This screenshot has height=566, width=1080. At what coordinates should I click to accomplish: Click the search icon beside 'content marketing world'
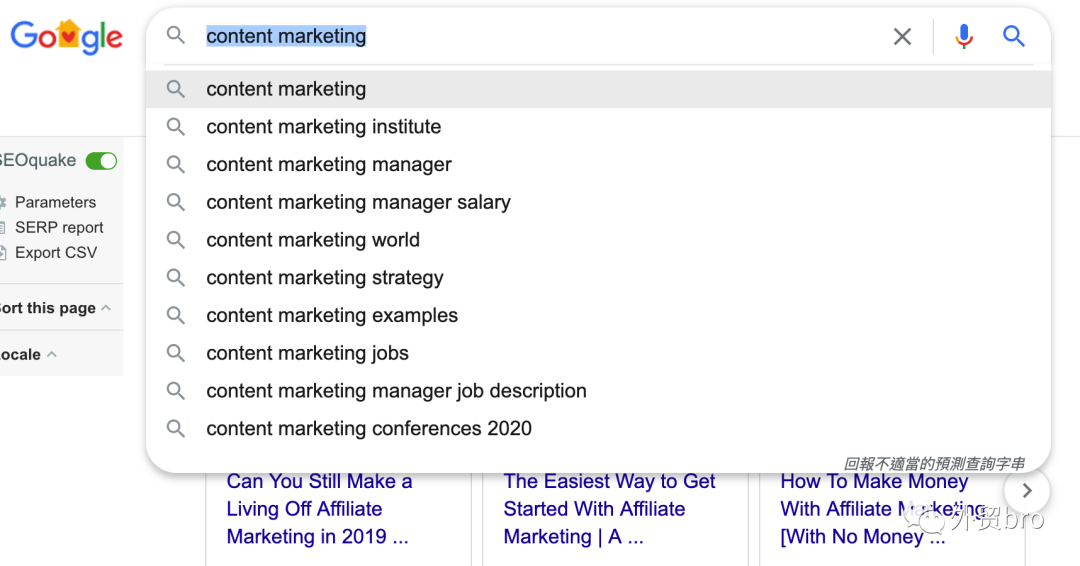[176, 240]
